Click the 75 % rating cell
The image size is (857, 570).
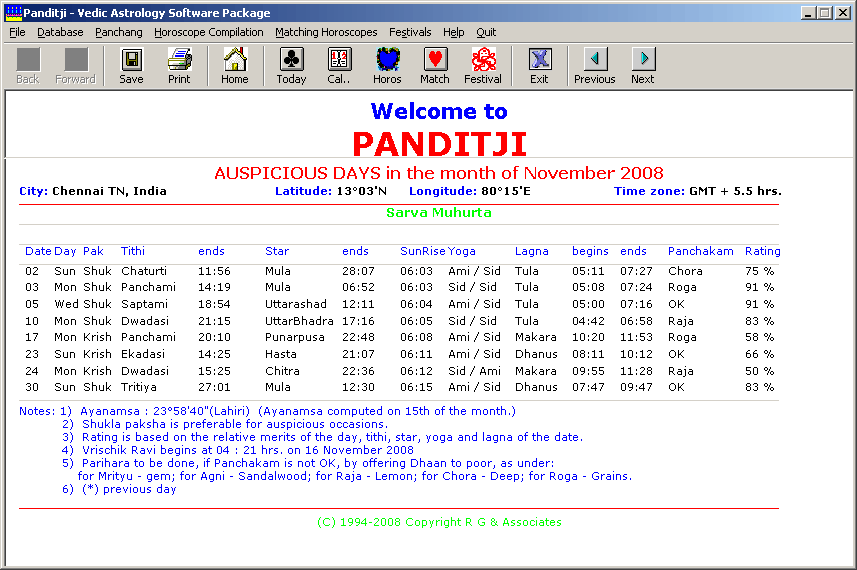760,271
